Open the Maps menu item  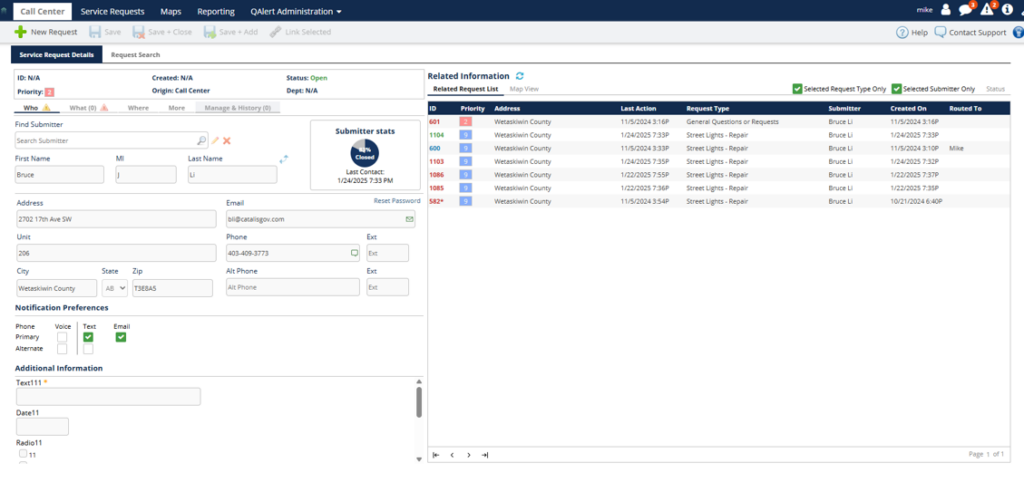point(171,11)
